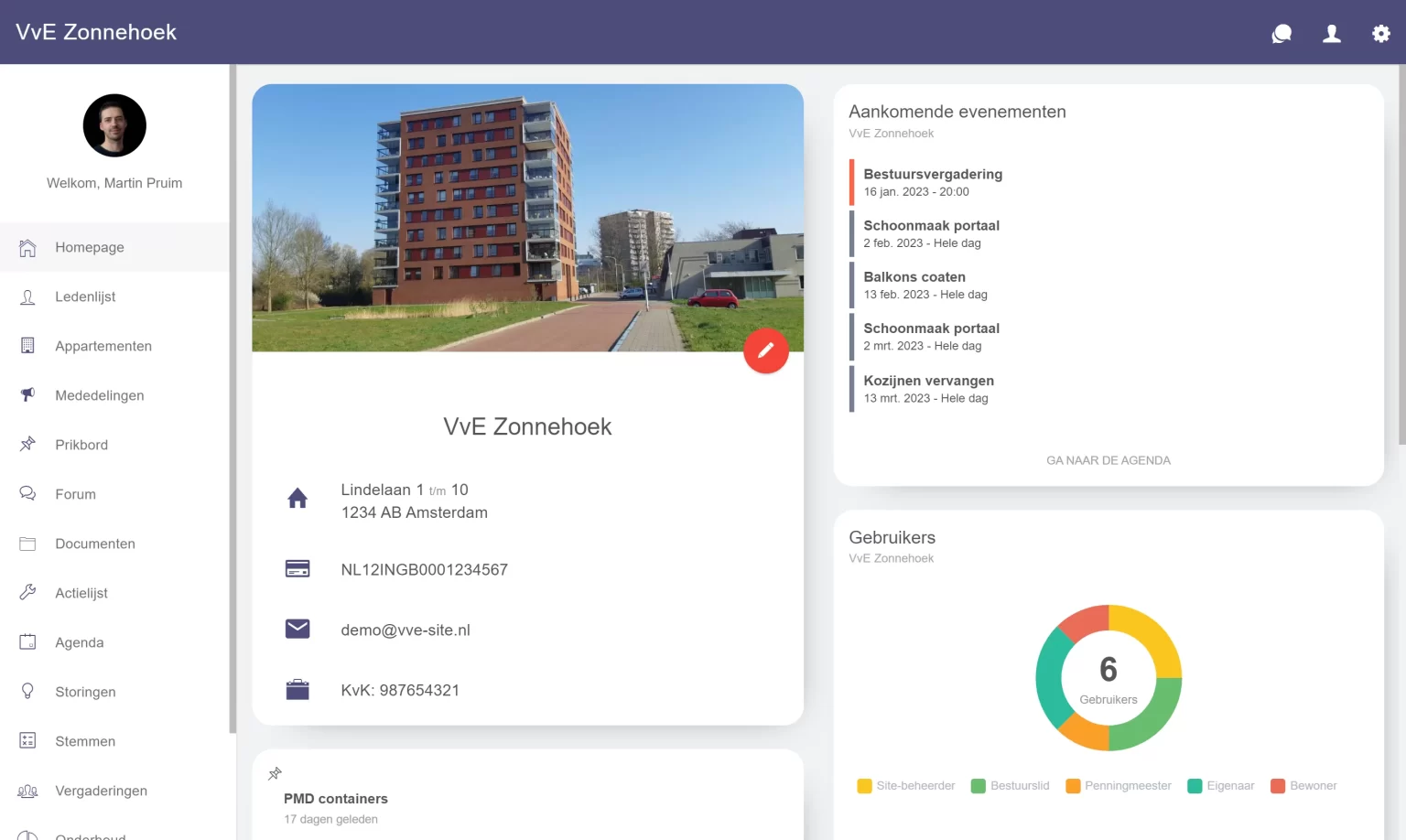
Task: Open Storingen via the lightbulb icon
Action: (x=27, y=691)
